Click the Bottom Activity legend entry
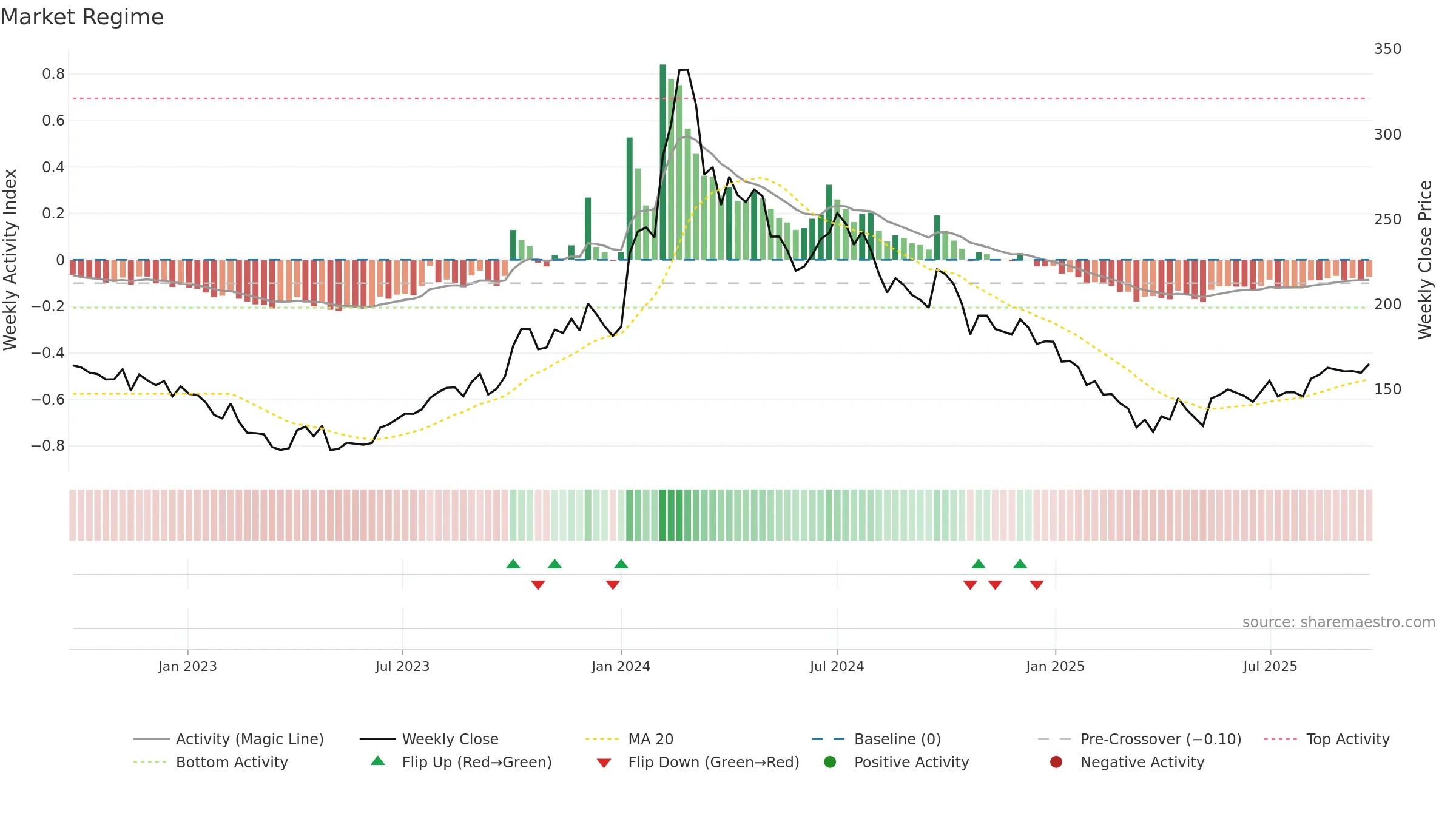The image size is (1456, 819). coord(211,762)
